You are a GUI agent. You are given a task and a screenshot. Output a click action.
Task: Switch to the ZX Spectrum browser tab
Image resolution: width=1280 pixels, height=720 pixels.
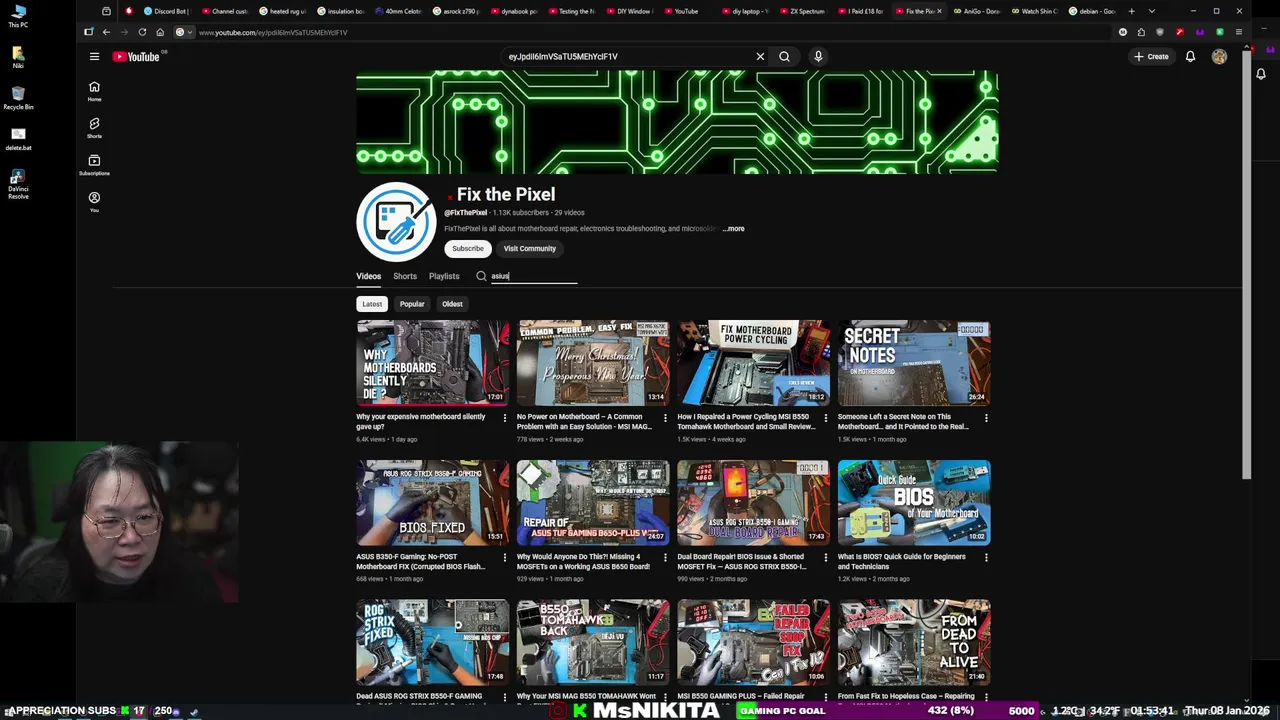coord(802,11)
